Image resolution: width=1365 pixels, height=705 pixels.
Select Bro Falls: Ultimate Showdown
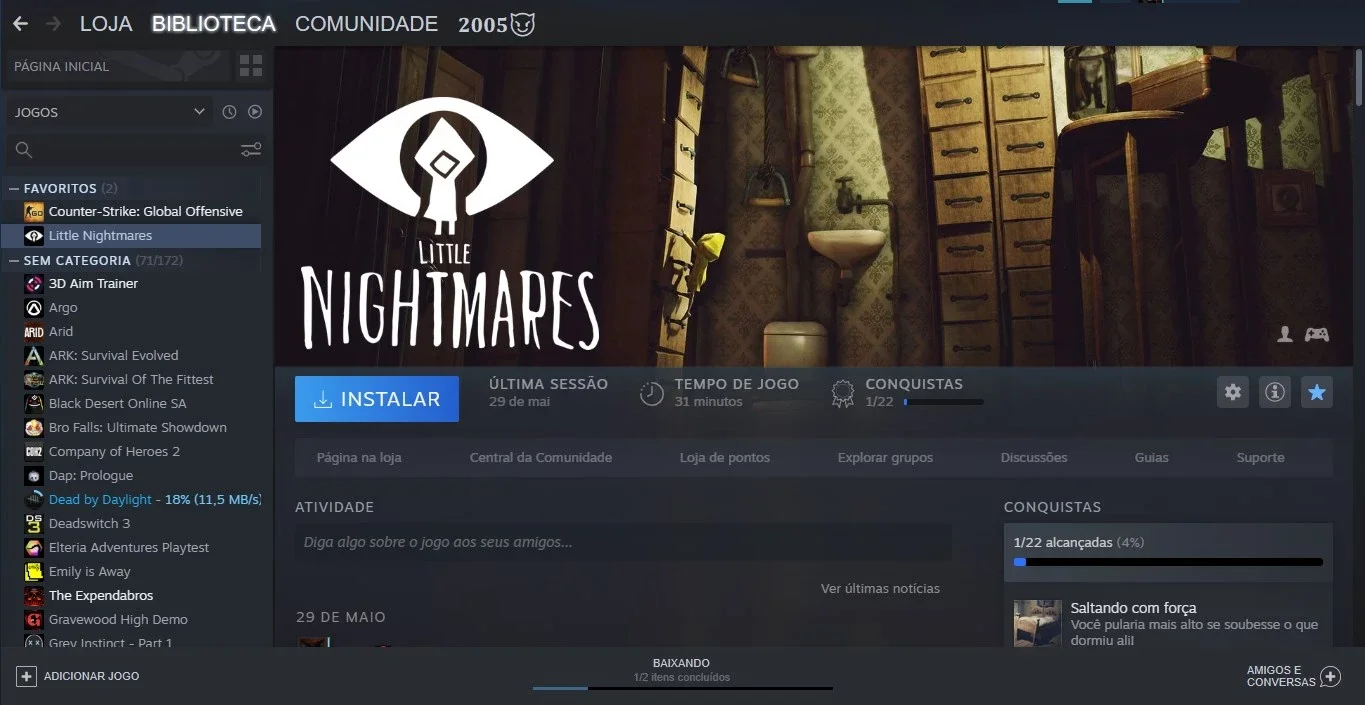pos(131,428)
